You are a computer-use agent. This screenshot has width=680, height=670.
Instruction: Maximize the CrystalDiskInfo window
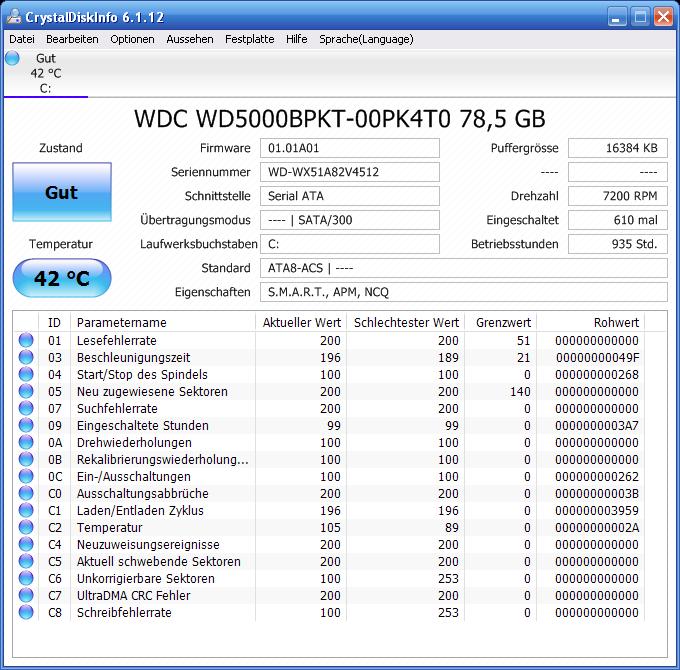(640, 17)
